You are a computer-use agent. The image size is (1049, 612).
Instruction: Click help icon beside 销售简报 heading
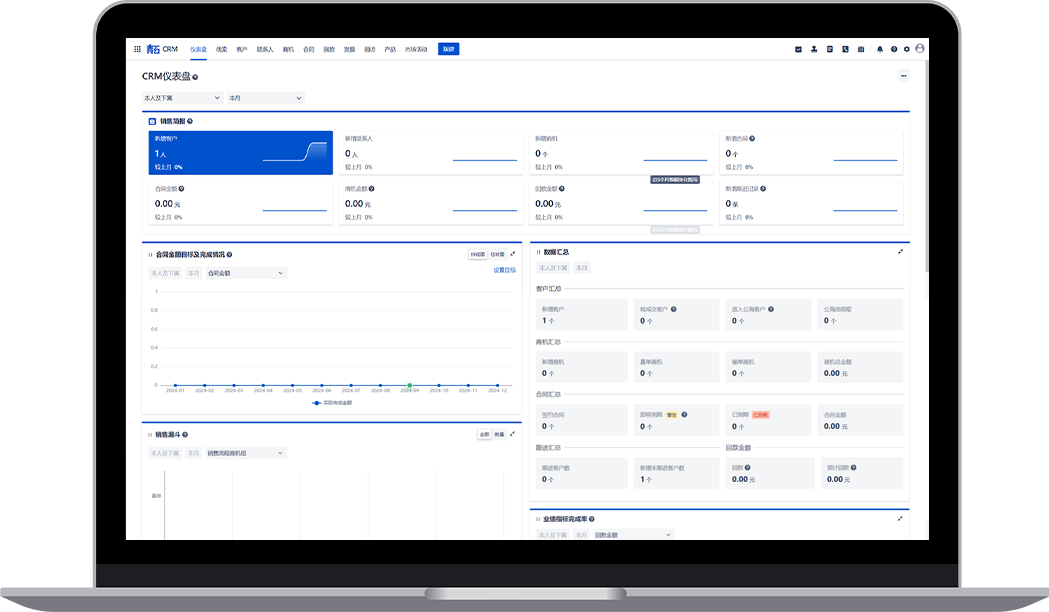pyautogui.click(x=190, y=121)
